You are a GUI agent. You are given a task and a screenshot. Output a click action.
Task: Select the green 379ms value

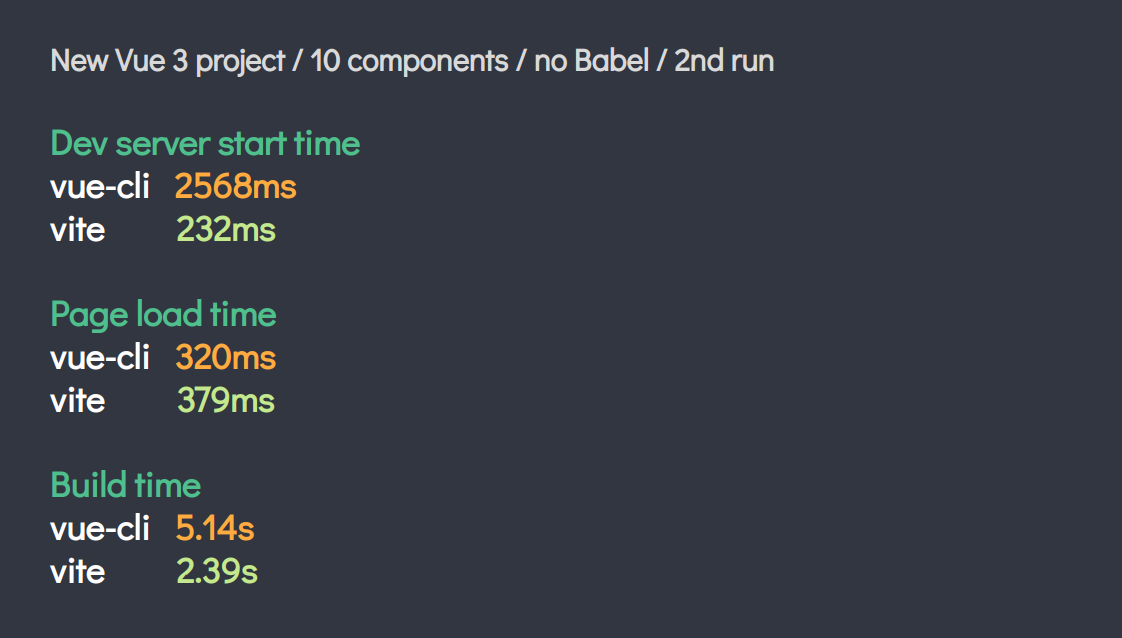pos(226,401)
